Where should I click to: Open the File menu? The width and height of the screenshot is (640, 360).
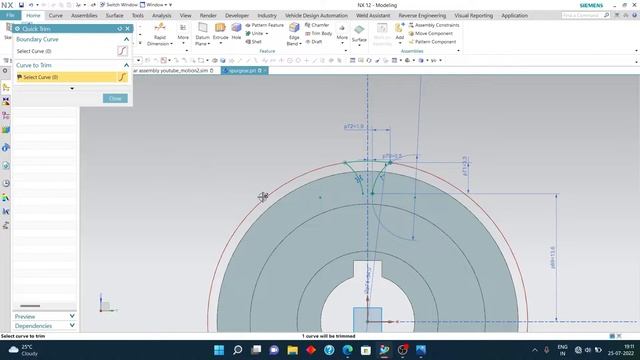(x=10, y=15)
